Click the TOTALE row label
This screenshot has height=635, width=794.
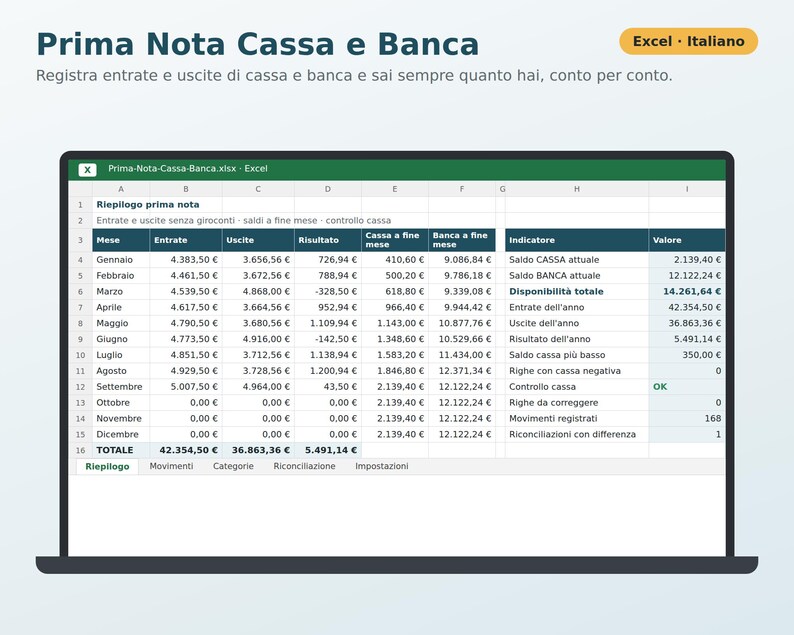pyautogui.click(x=121, y=450)
